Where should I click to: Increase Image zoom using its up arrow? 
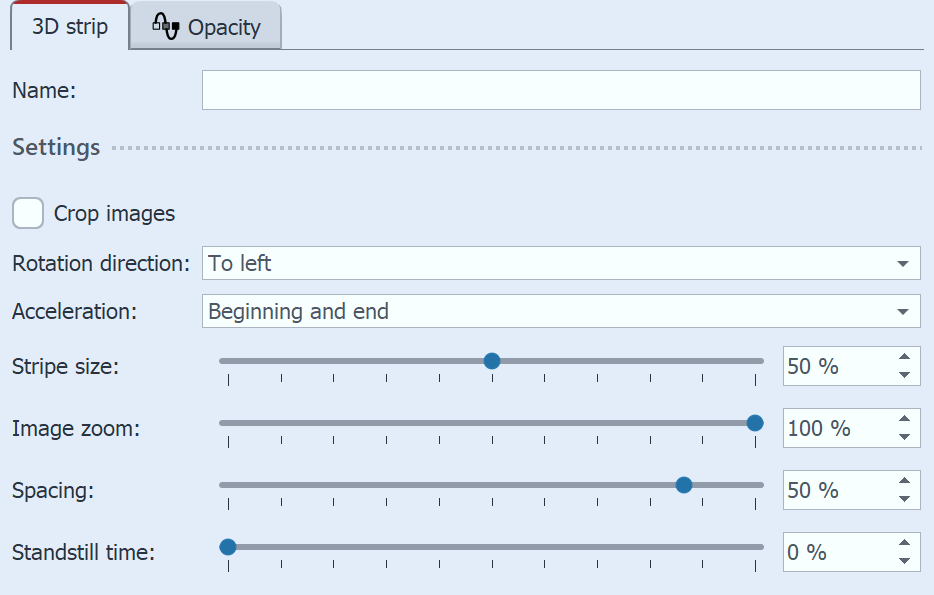[x=904, y=421]
